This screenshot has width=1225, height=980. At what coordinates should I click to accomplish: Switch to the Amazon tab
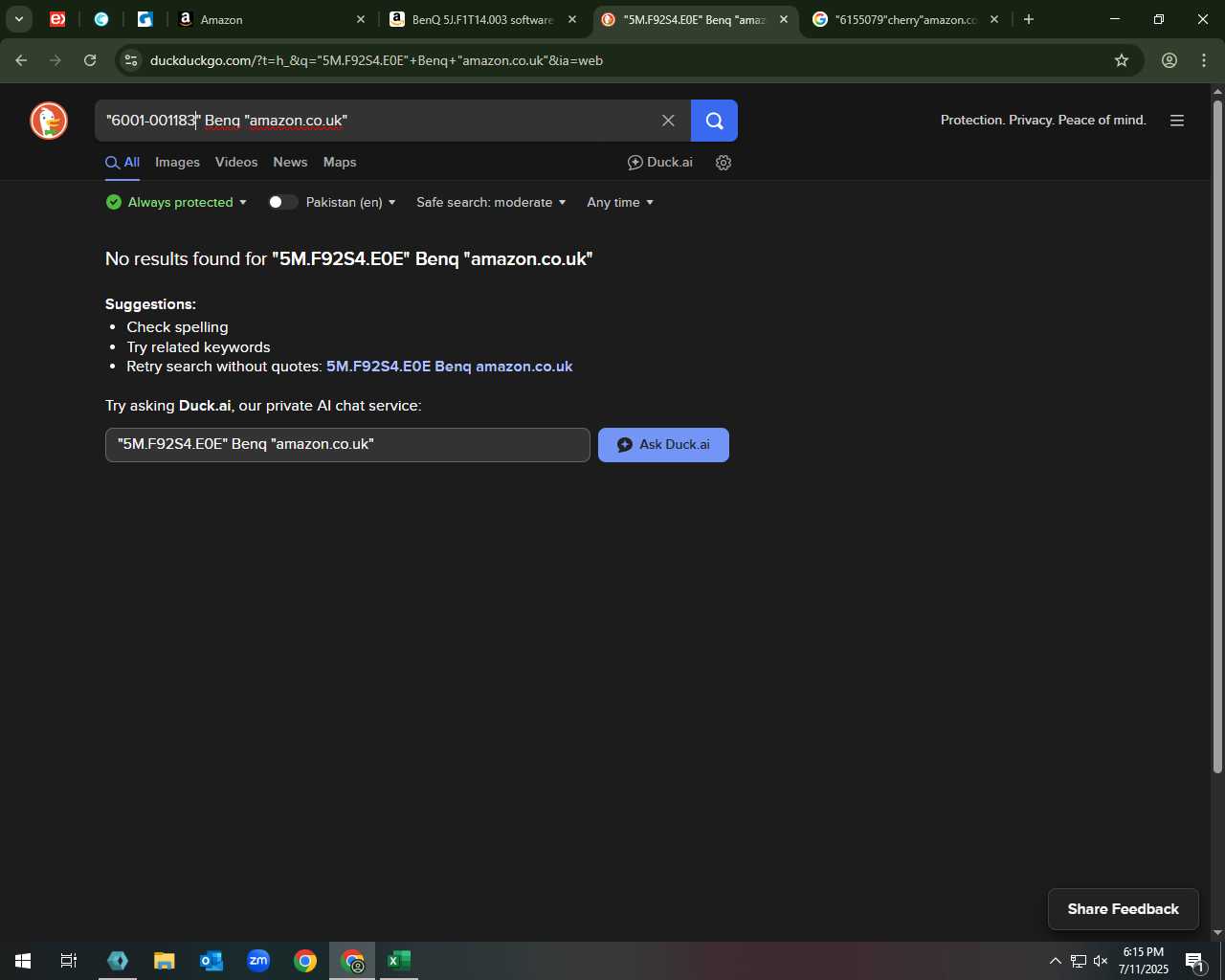coord(272,19)
